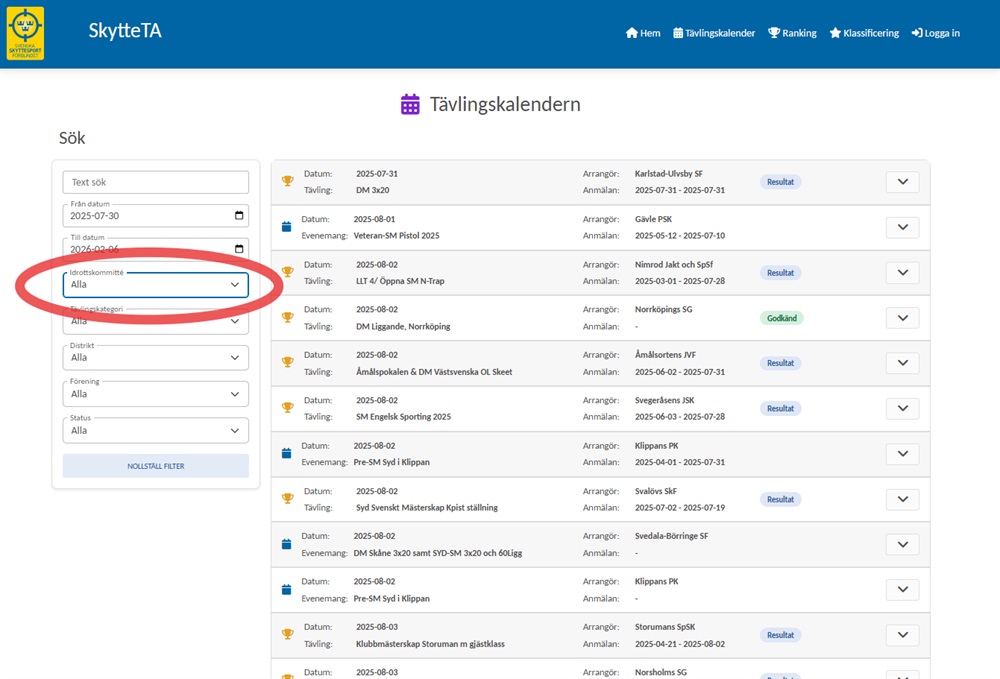Viewport: 1000px width, 679px height.
Task: Click organizer name Nimrod Jakt och SpSf
Action: 673,264
